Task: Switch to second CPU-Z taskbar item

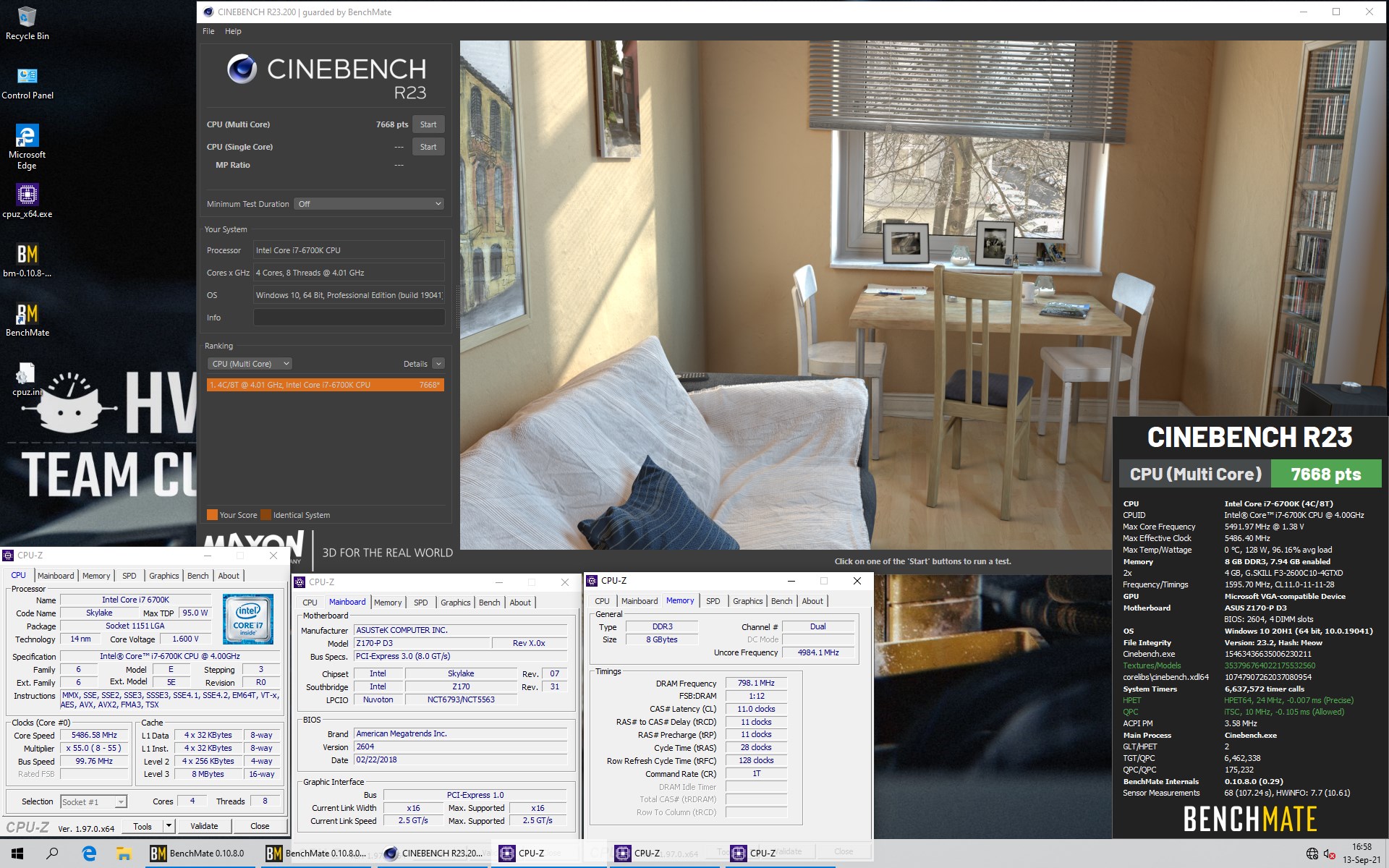Action: (x=664, y=854)
